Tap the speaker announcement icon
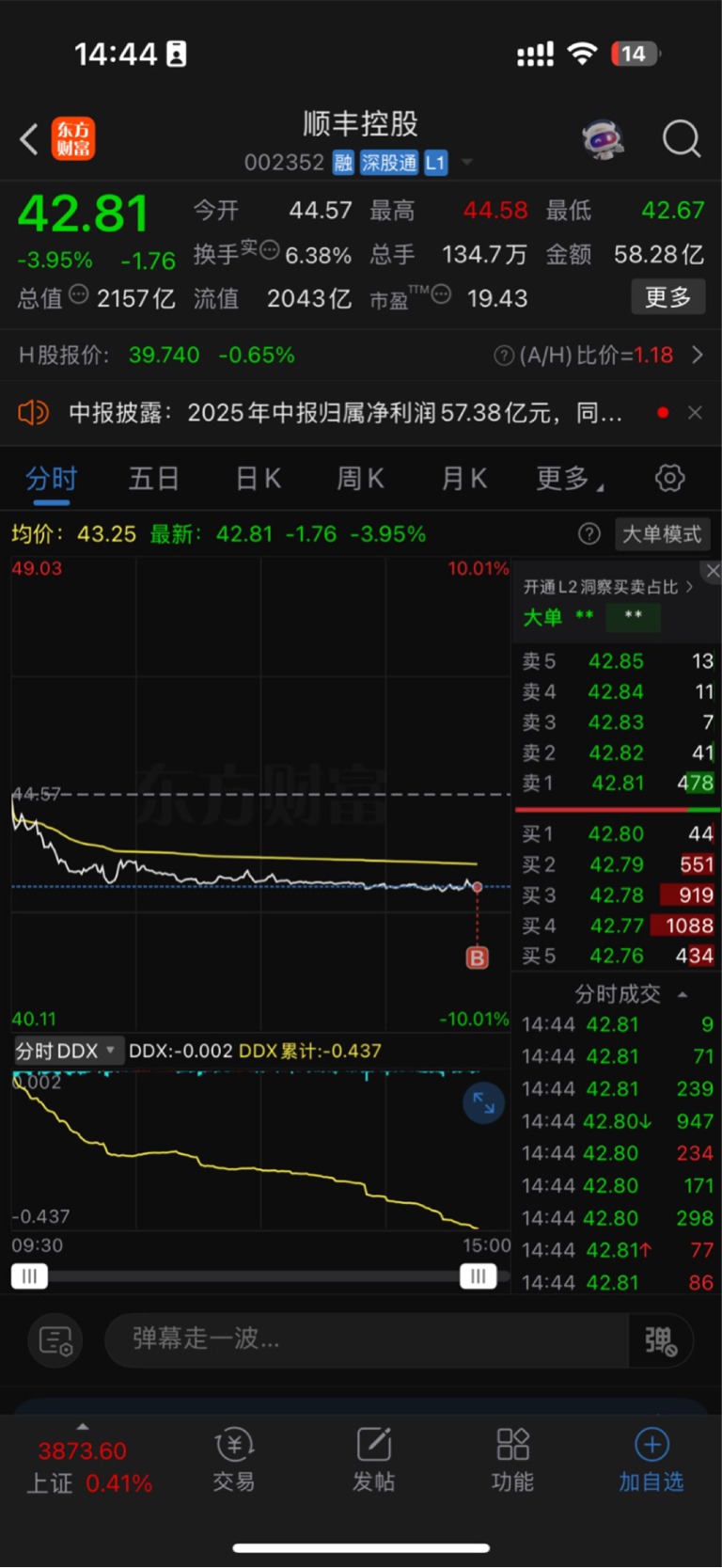722x1568 pixels. coord(33,412)
